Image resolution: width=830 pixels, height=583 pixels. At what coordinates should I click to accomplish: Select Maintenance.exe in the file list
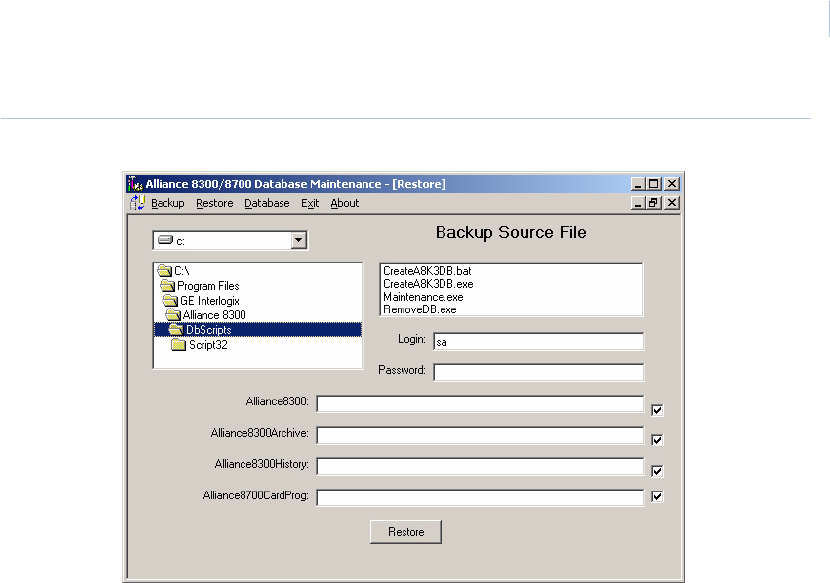point(423,297)
